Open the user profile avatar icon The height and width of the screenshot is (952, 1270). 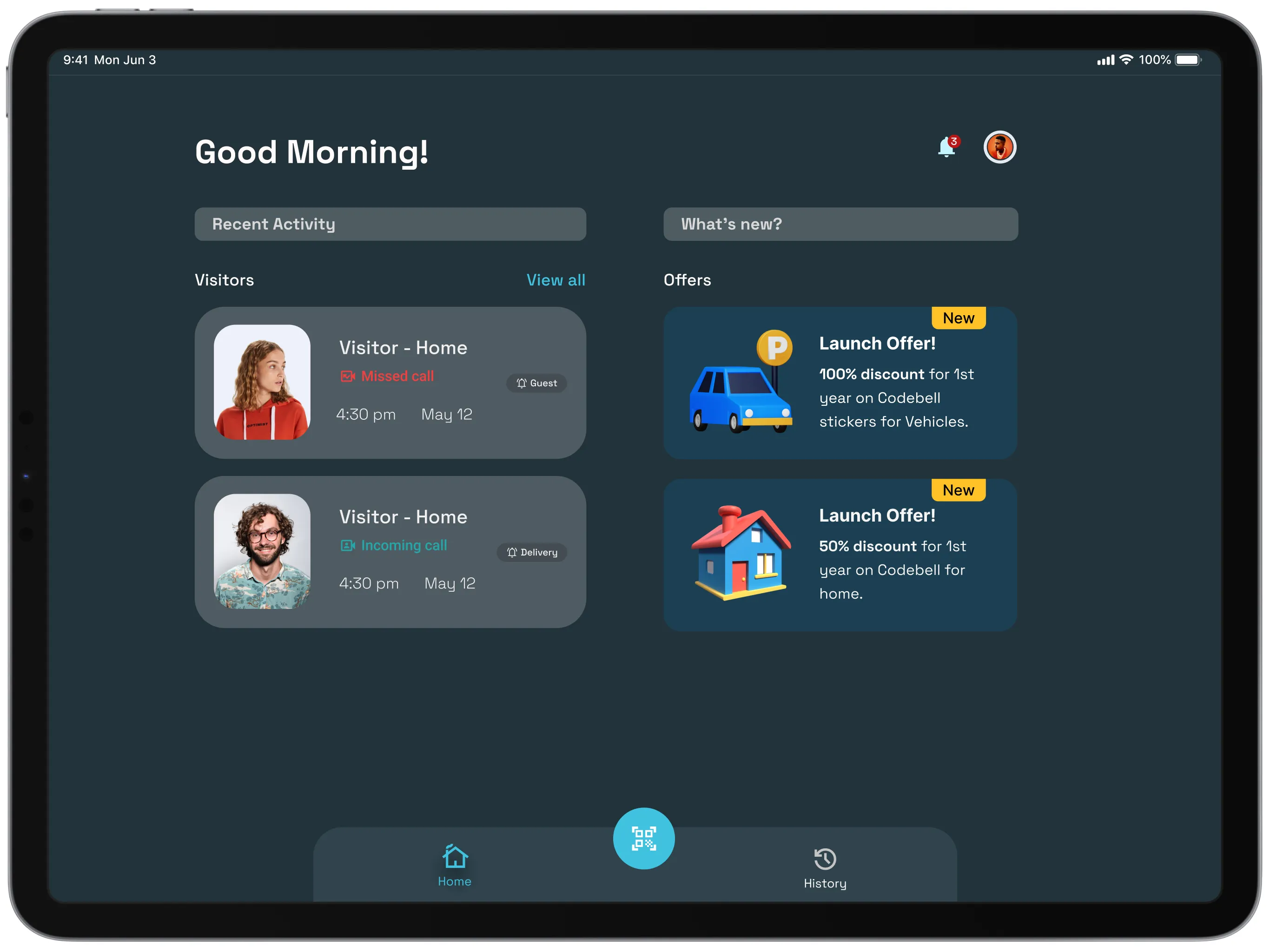1001,149
